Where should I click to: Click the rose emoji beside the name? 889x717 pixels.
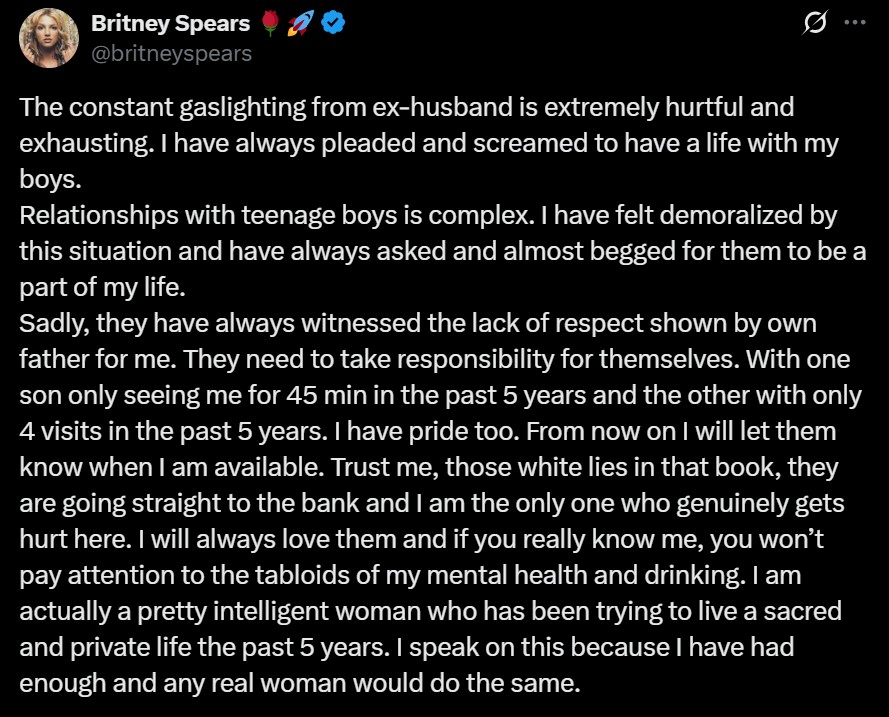[x=270, y=24]
